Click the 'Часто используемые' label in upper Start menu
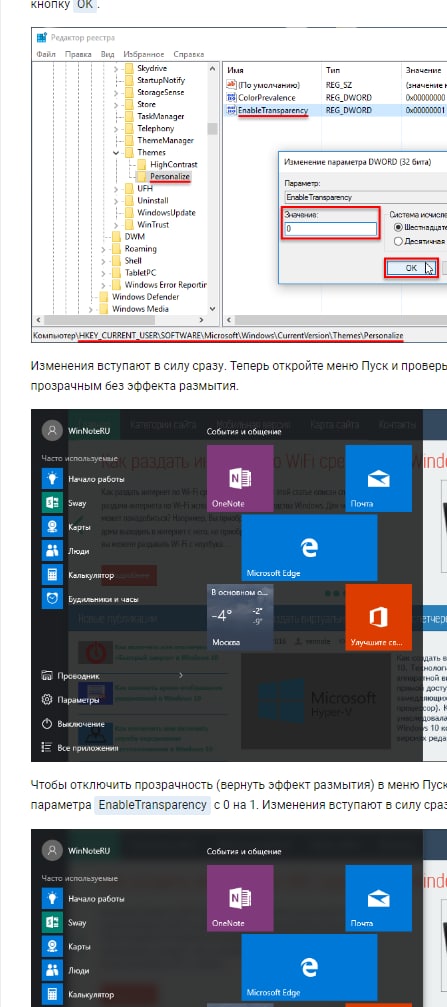The width and height of the screenshot is (447, 1007). 80,459
